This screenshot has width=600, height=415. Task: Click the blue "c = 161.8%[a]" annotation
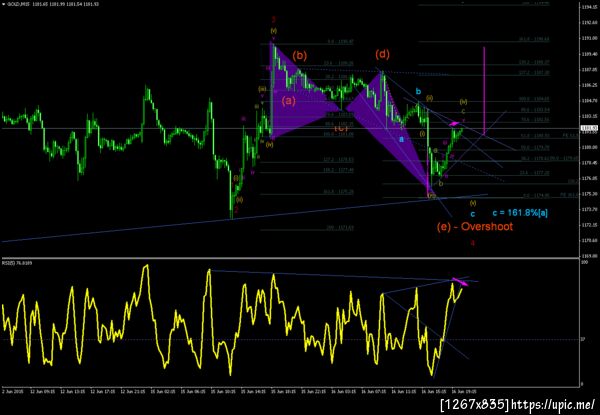click(520, 213)
